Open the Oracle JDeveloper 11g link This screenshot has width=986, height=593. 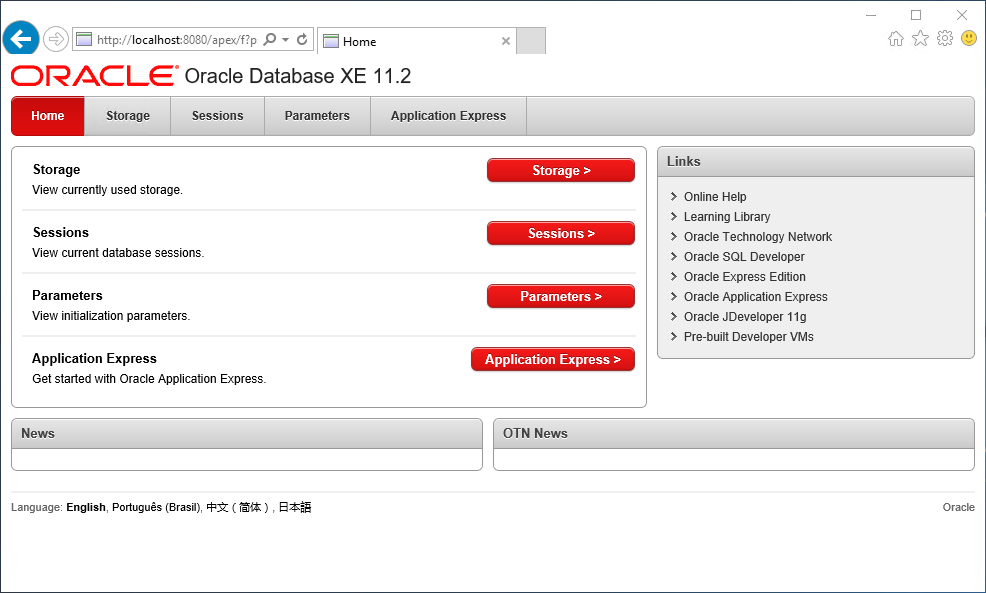[x=745, y=317]
